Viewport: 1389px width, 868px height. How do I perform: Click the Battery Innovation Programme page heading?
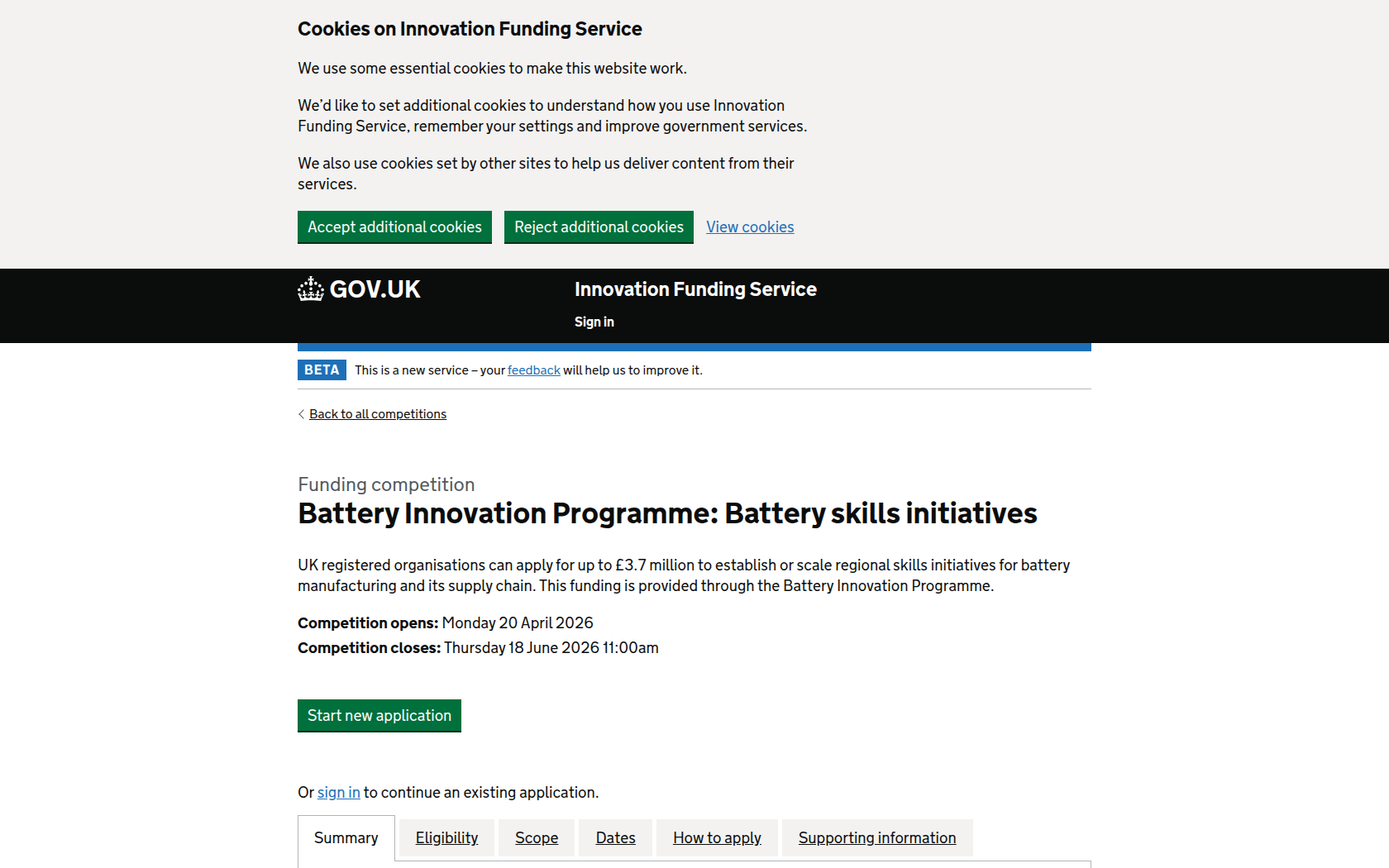pos(667,513)
